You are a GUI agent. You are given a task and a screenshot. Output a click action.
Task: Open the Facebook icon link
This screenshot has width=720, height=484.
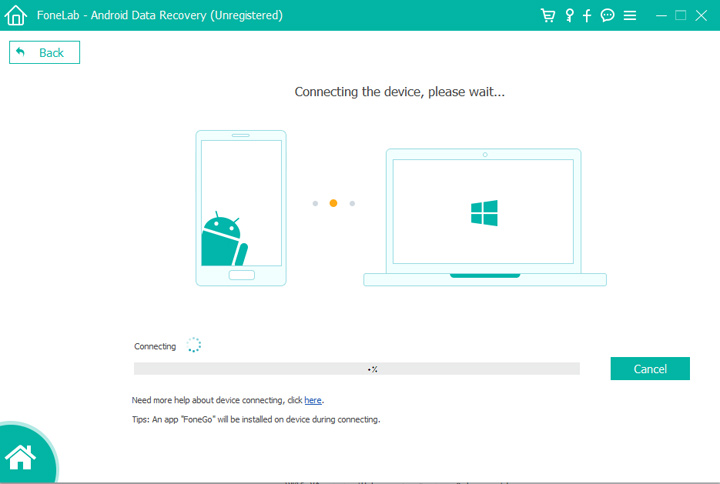coord(587,16)
